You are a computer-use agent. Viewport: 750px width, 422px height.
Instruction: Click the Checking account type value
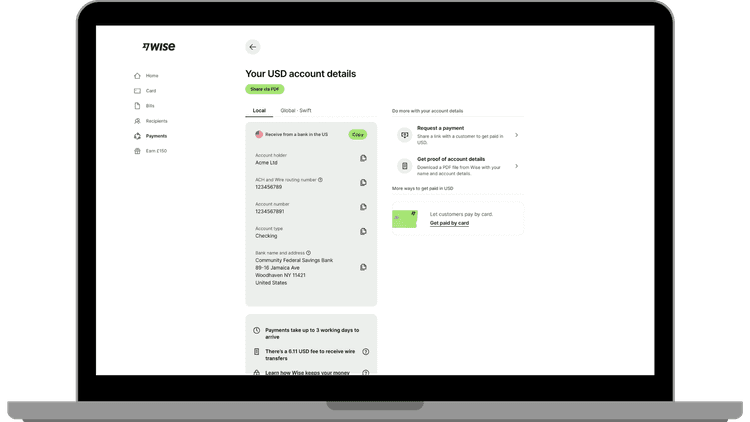tap(266, 236)
